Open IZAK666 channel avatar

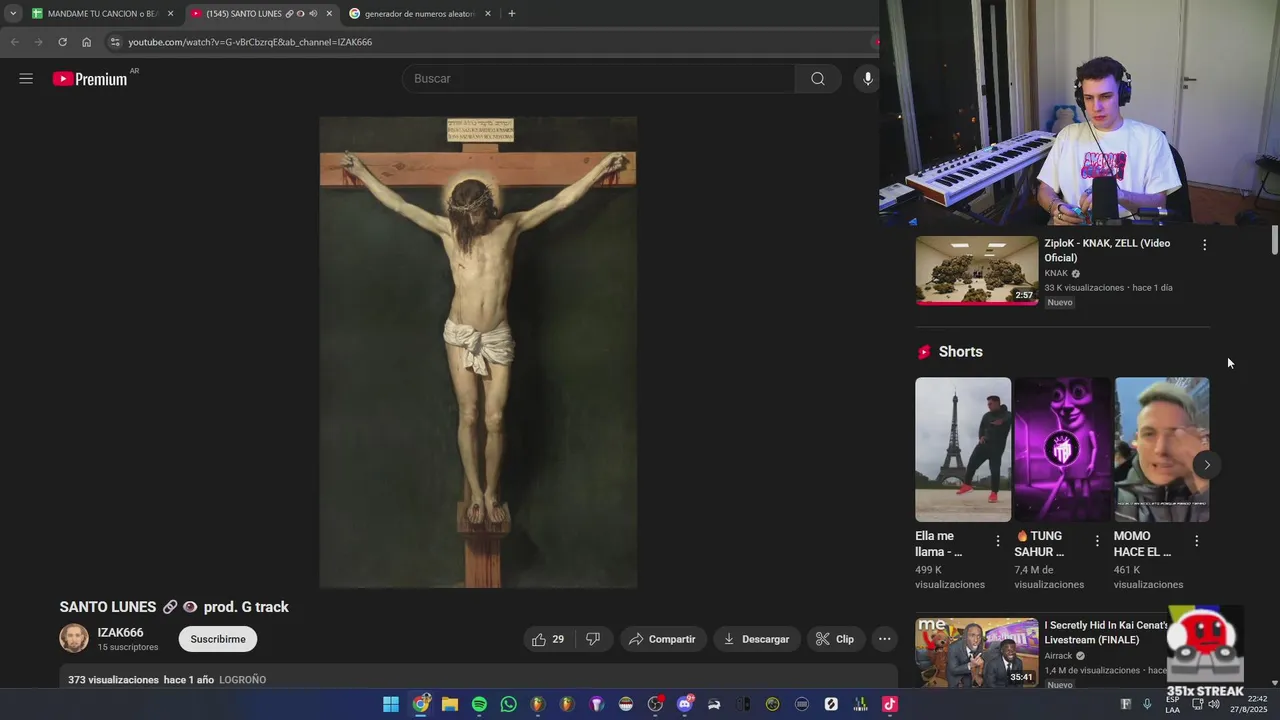[74, 638]
